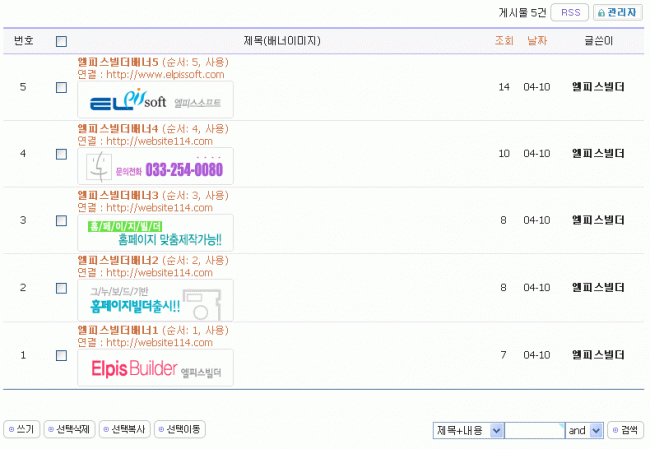Click the 선택이동 move selected button
Screen dimensions: 650x449
pos(179,429)
